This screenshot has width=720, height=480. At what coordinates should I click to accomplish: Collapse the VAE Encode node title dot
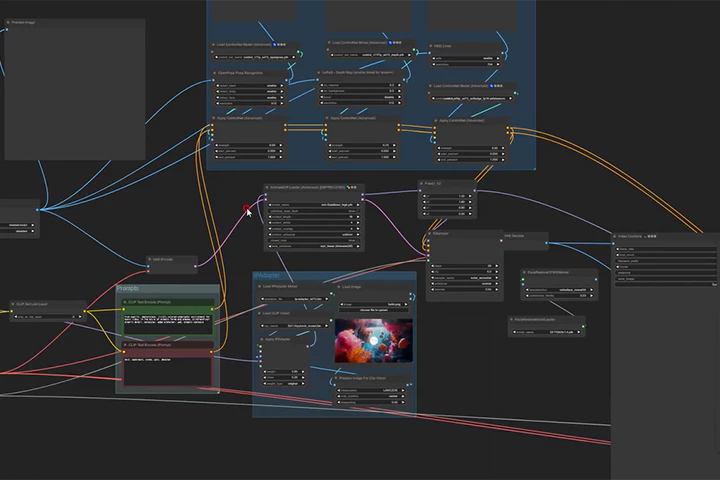[x=149, y=260]
